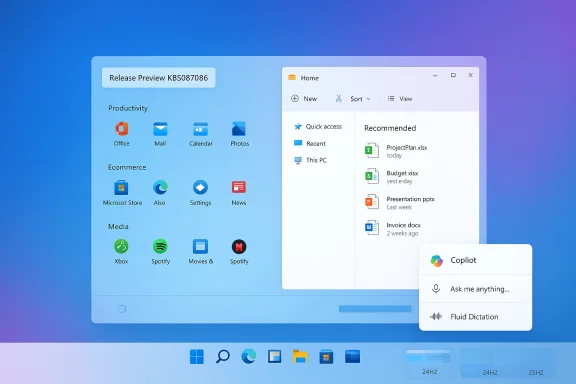The image size is (576, 384).
Task: Open the Settings app icon
Action: click(200, 188)
